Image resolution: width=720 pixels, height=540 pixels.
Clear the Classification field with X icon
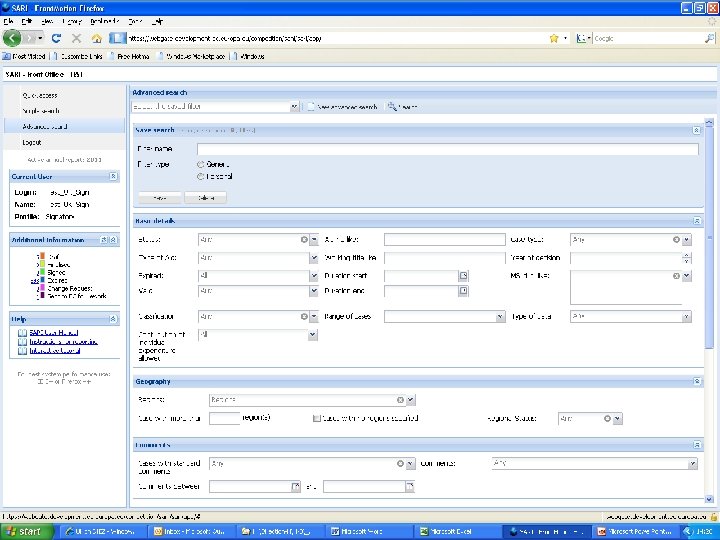[x=304, y=316]
